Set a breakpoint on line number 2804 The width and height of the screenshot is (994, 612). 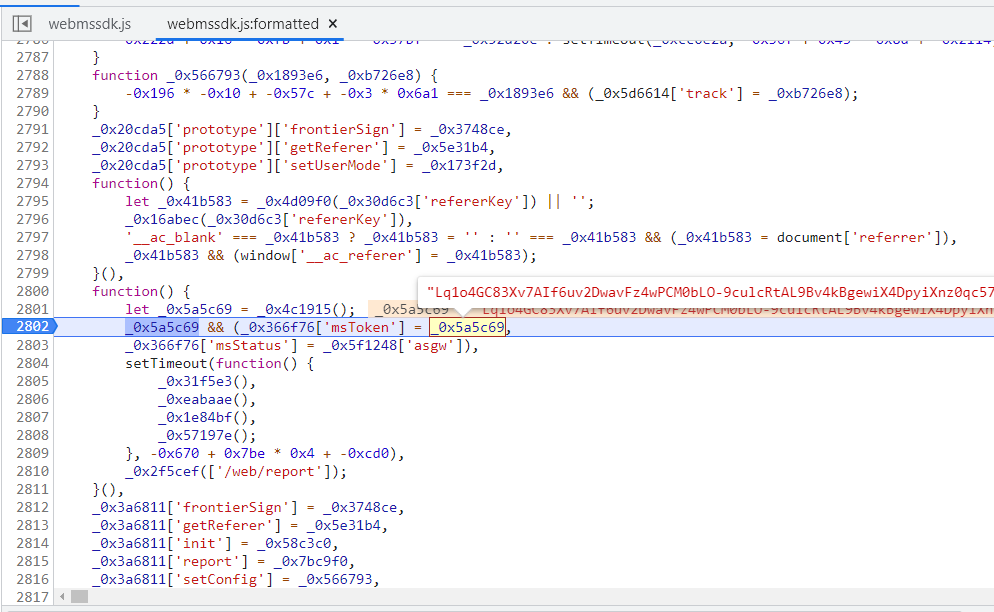pos(32,363)
